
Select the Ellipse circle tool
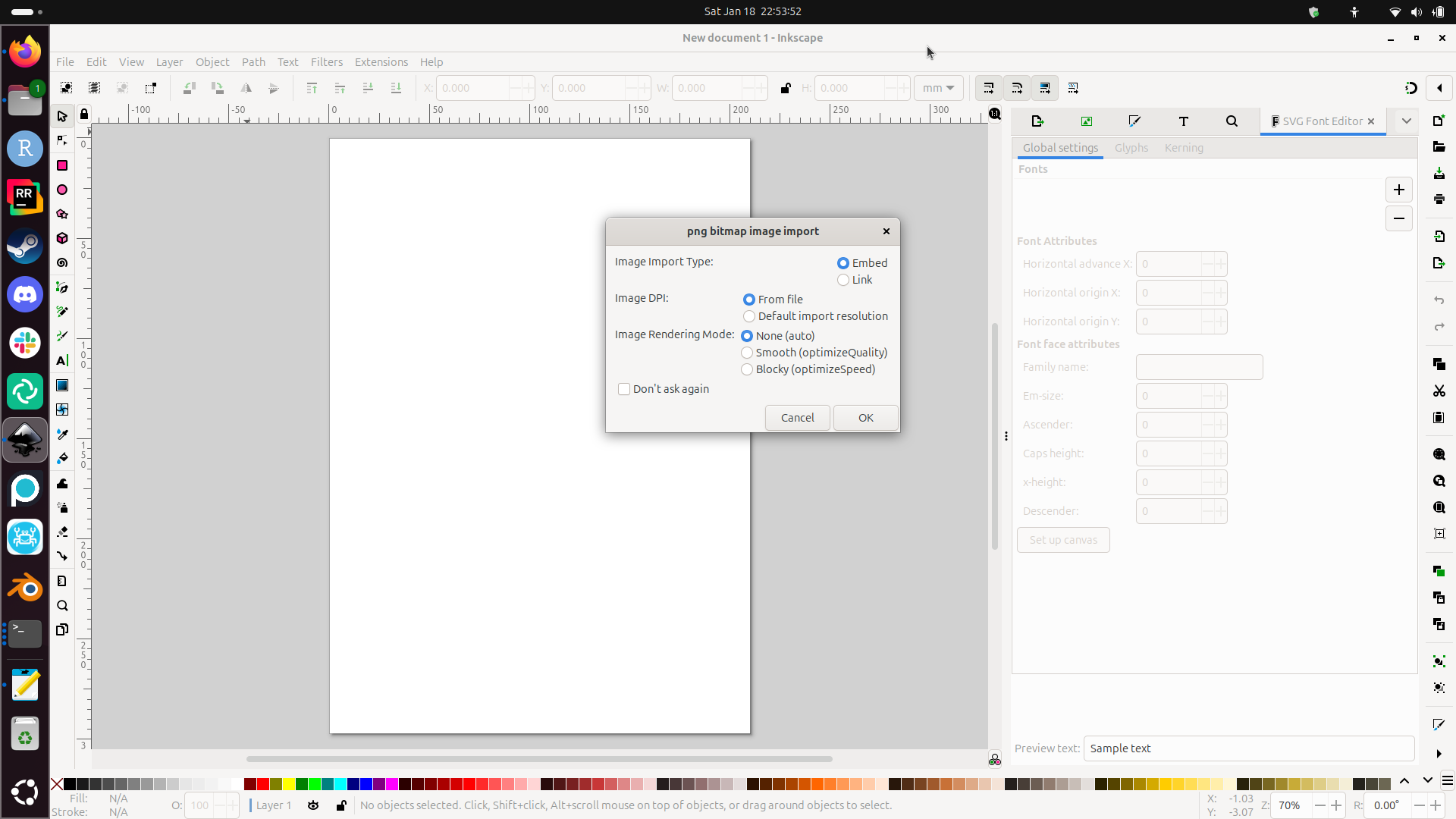coord(62,190)
